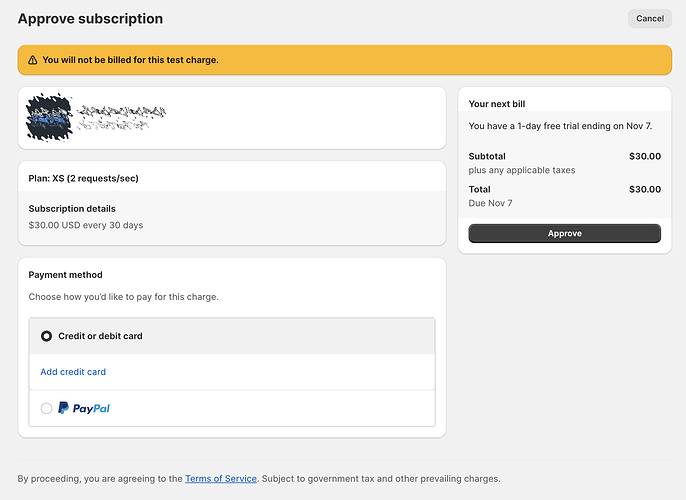
Task: Click the "Plan: XS (2 requests/sec)" heading
Action: click(83, 178)
